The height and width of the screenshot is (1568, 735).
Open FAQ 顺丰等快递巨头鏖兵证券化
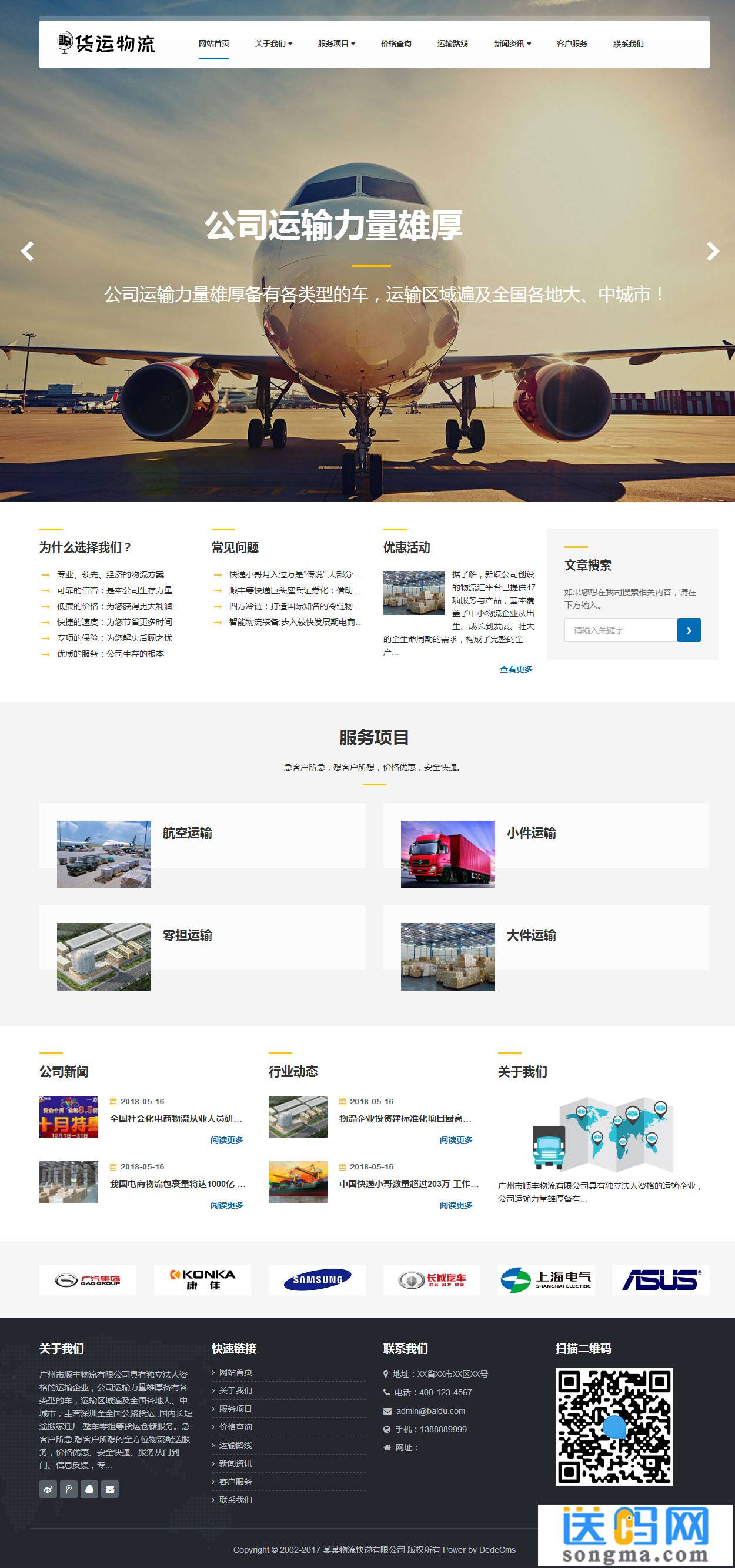coord(294,590)
